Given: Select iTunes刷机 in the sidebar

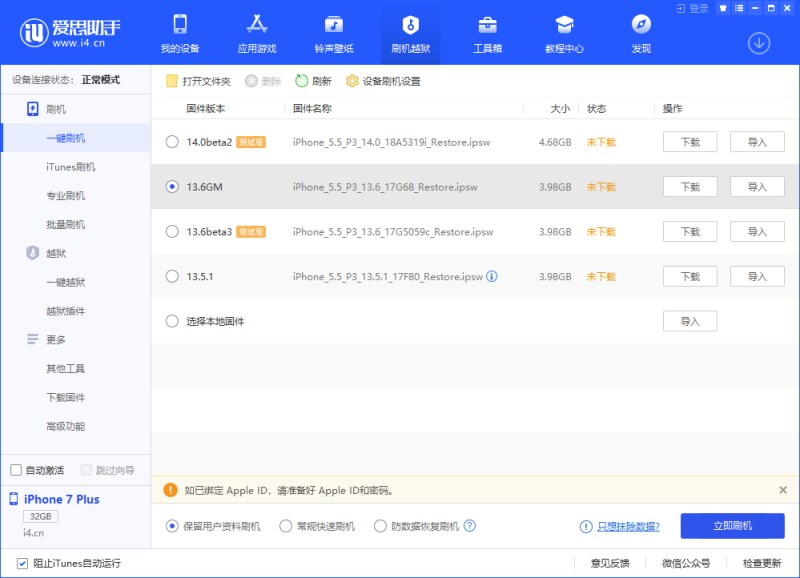Looking at the screenshot, I should tap(76, 167).
